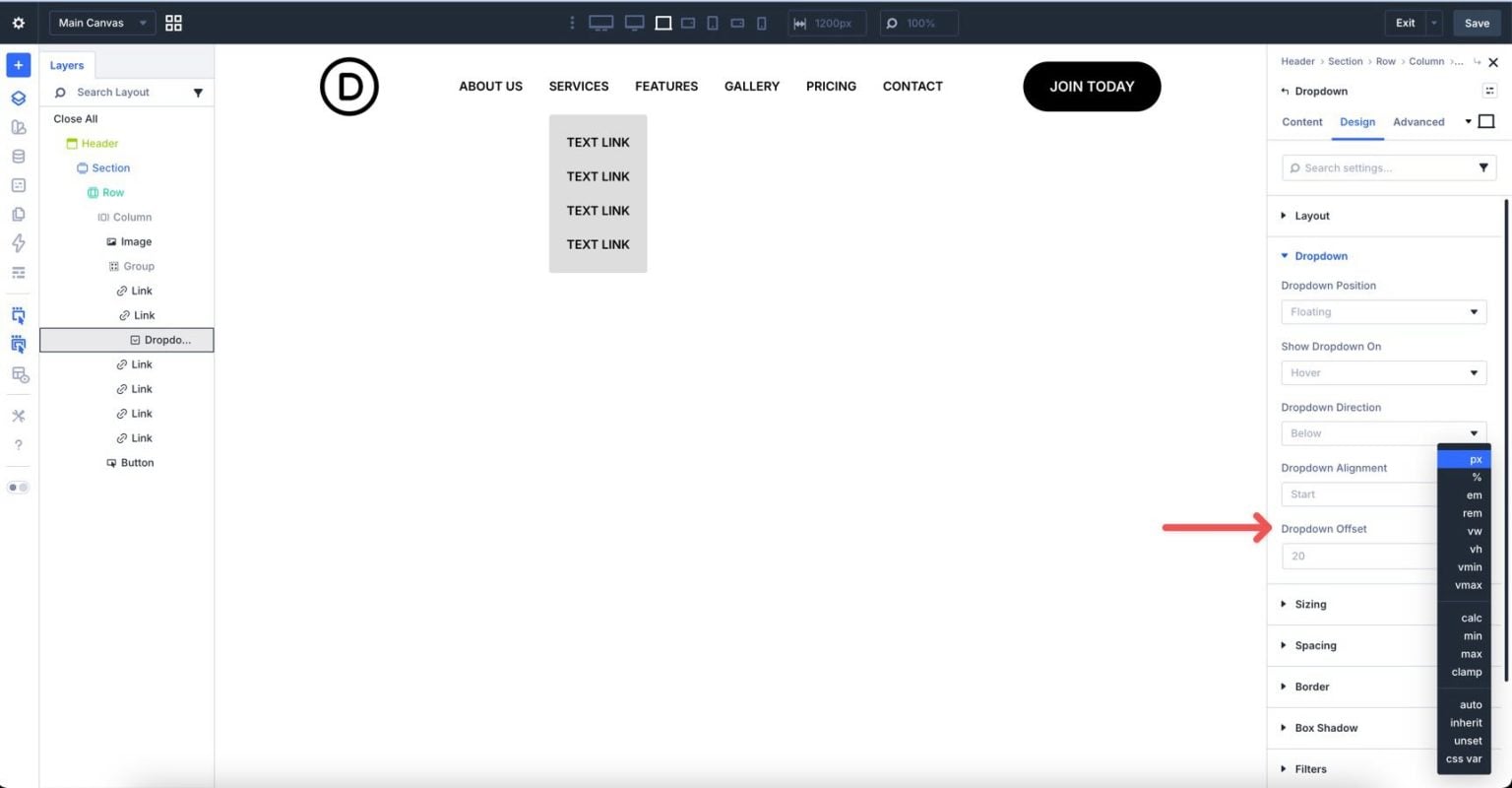Image resolution: width=1512 pixels, height=788 pixels.
Task: Click the three-dot options icon before the device icons
Action: pyautogui.click(x=572, y=23)
